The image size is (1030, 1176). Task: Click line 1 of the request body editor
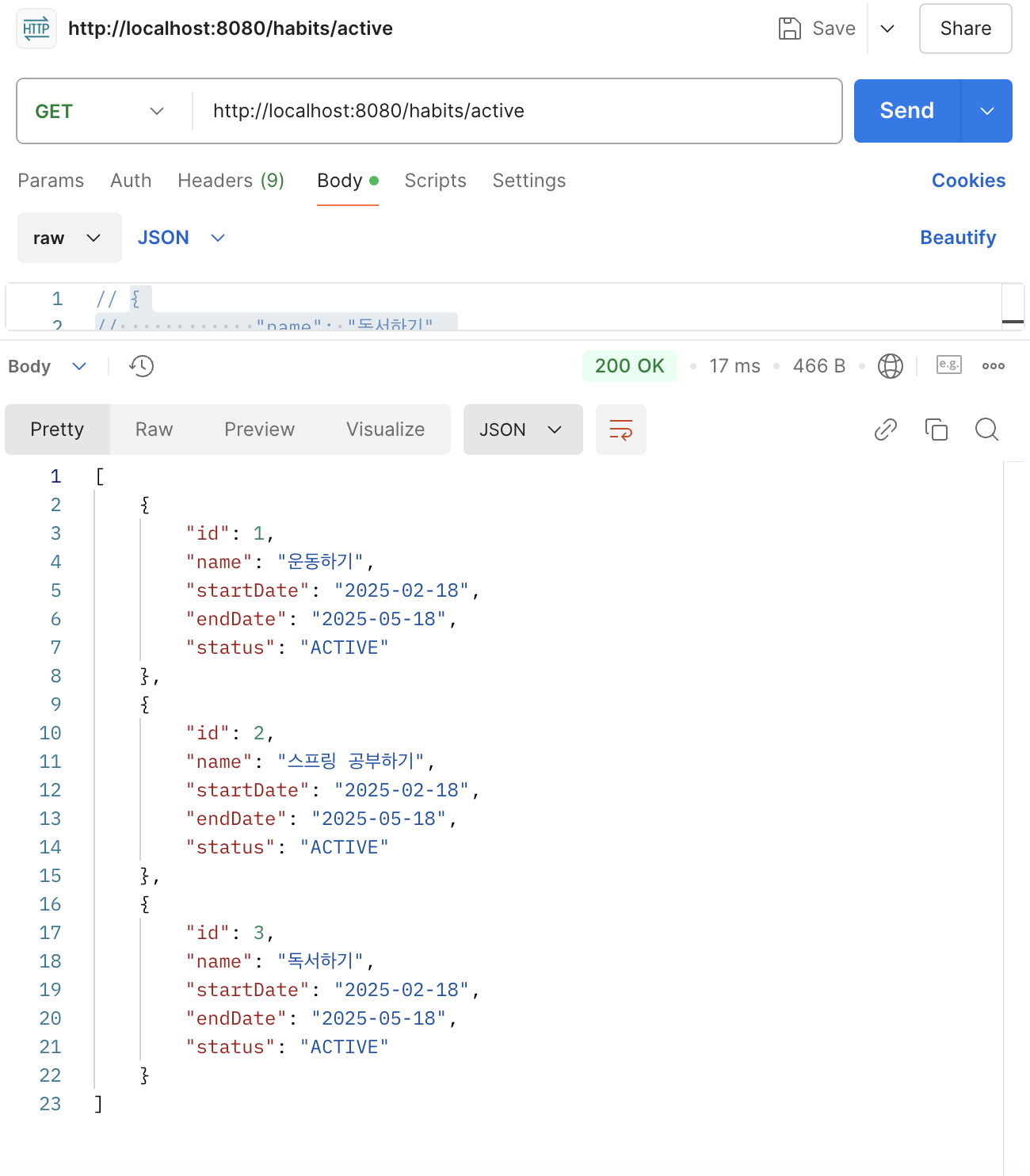tap(523, 299)
